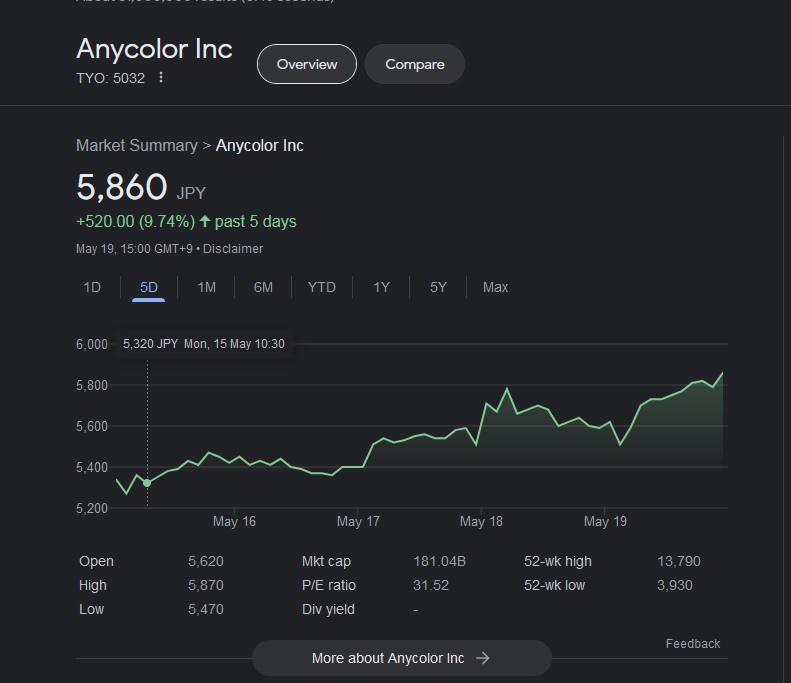791x683 pixels.
Task: Click the Low value 5,470
Action: [x=206, y=609]
